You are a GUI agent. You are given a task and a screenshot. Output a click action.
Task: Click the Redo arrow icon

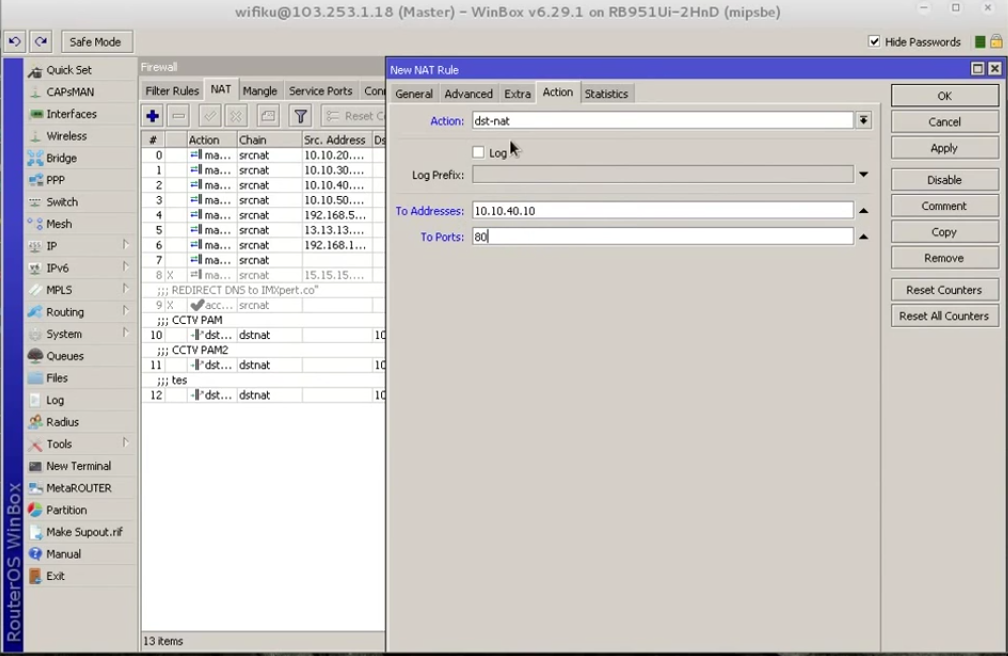41,42
